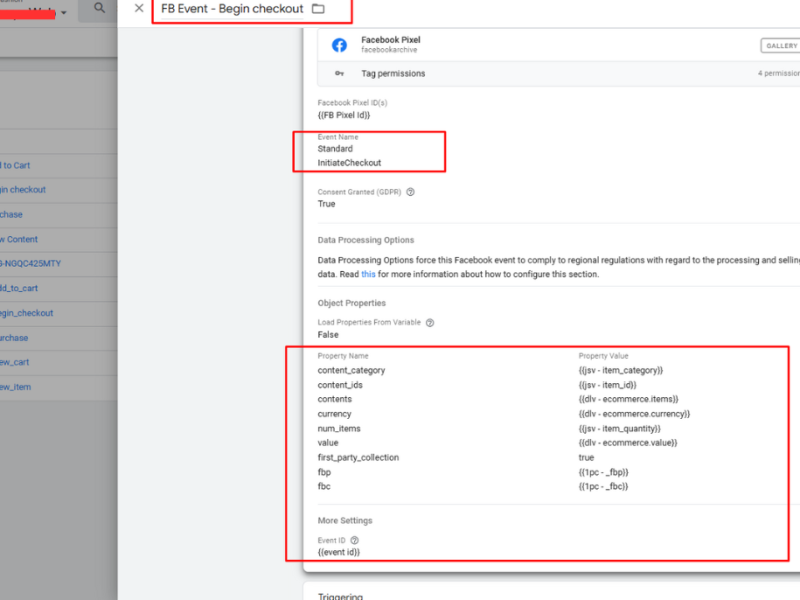Image resolution: width=800 pixels, height=600 pixels.
Task: Click the Tag permissions key icon
Action: click(339, 73)
